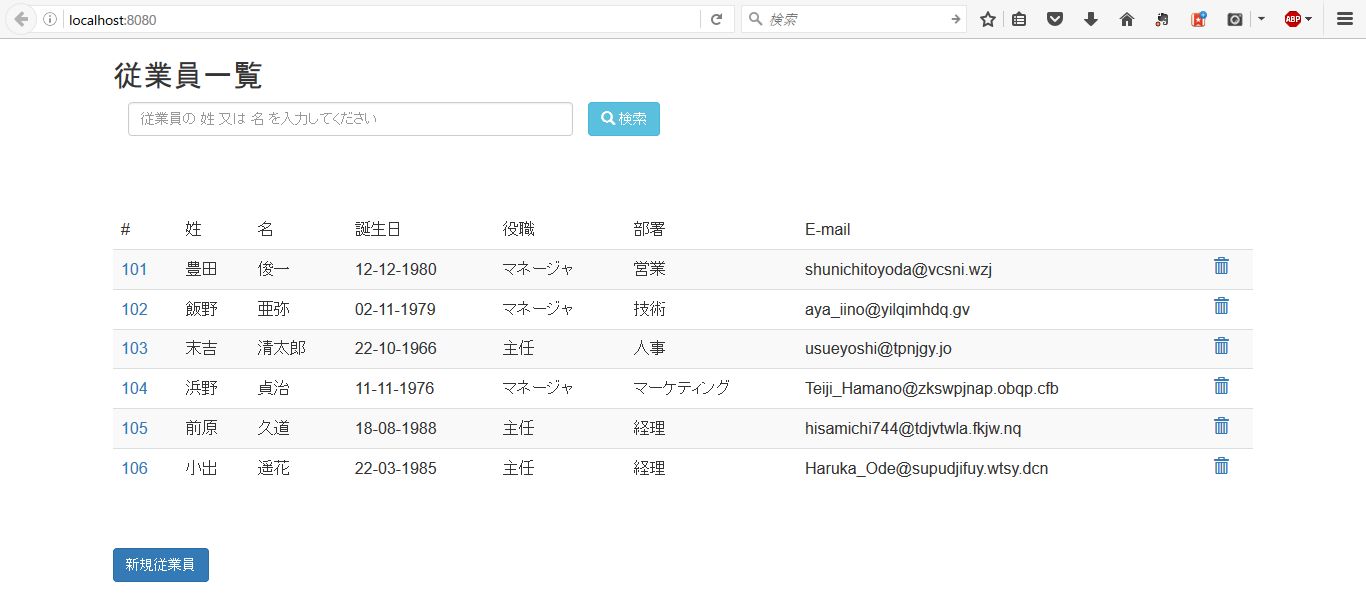Delete employee 103 with trash icon
The height and width of the screenshot is (605, 1366).
click(x=1221, y=346)
